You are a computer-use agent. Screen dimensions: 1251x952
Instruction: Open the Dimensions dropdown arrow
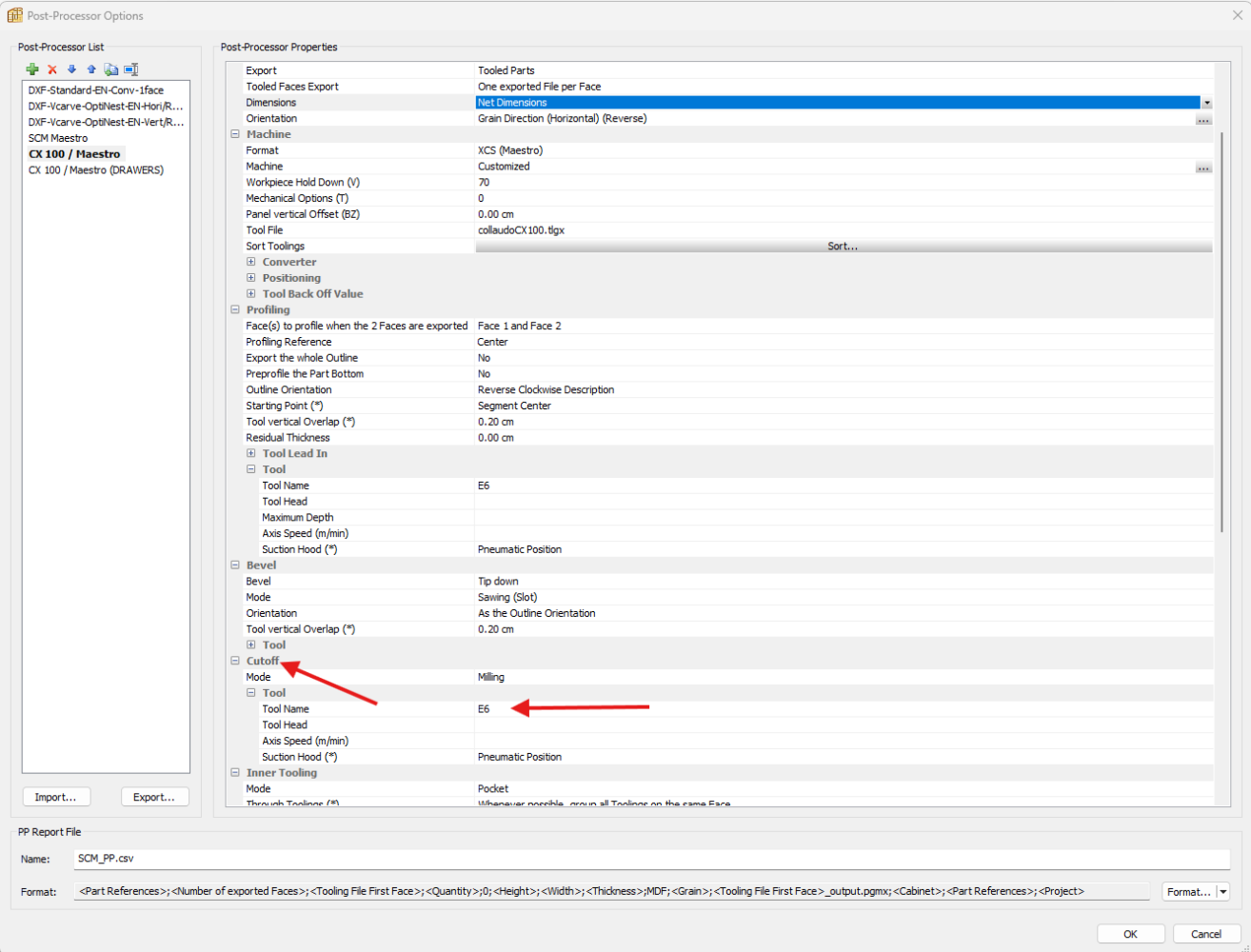tap(1206, 103)
